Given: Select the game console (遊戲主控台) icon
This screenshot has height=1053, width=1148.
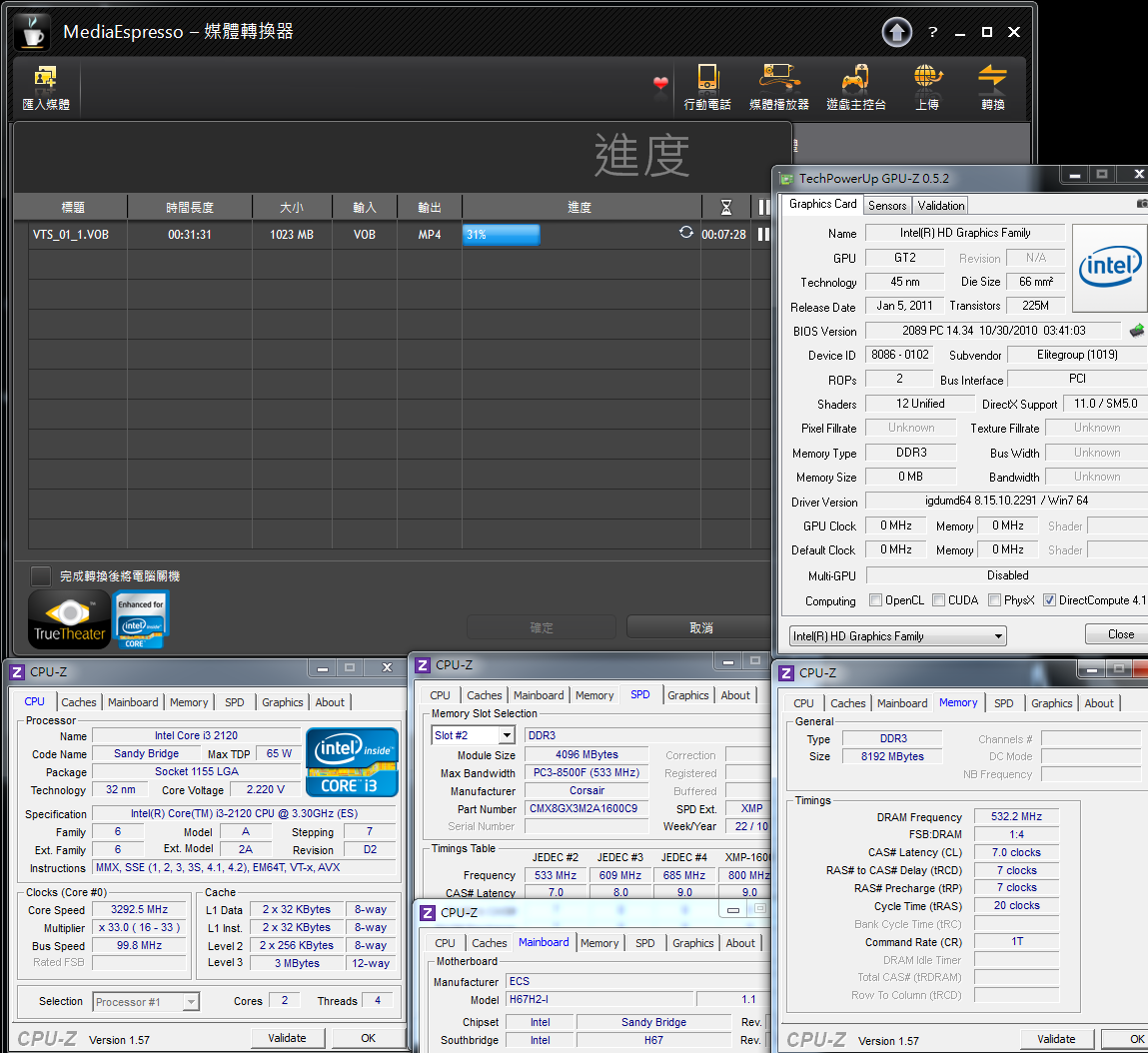Looking at the screenshot, I should [x=856, y=88].
